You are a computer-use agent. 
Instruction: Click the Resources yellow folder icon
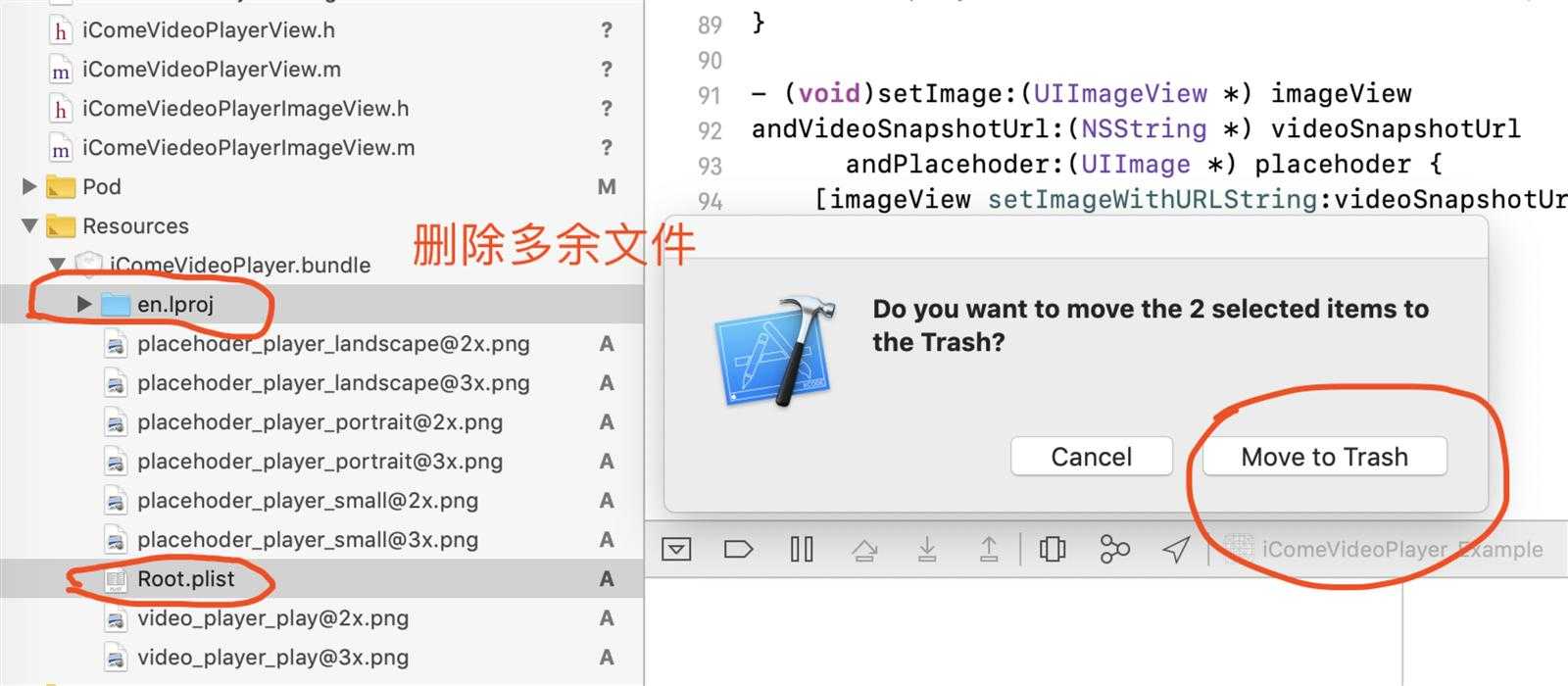pos(61,226)
